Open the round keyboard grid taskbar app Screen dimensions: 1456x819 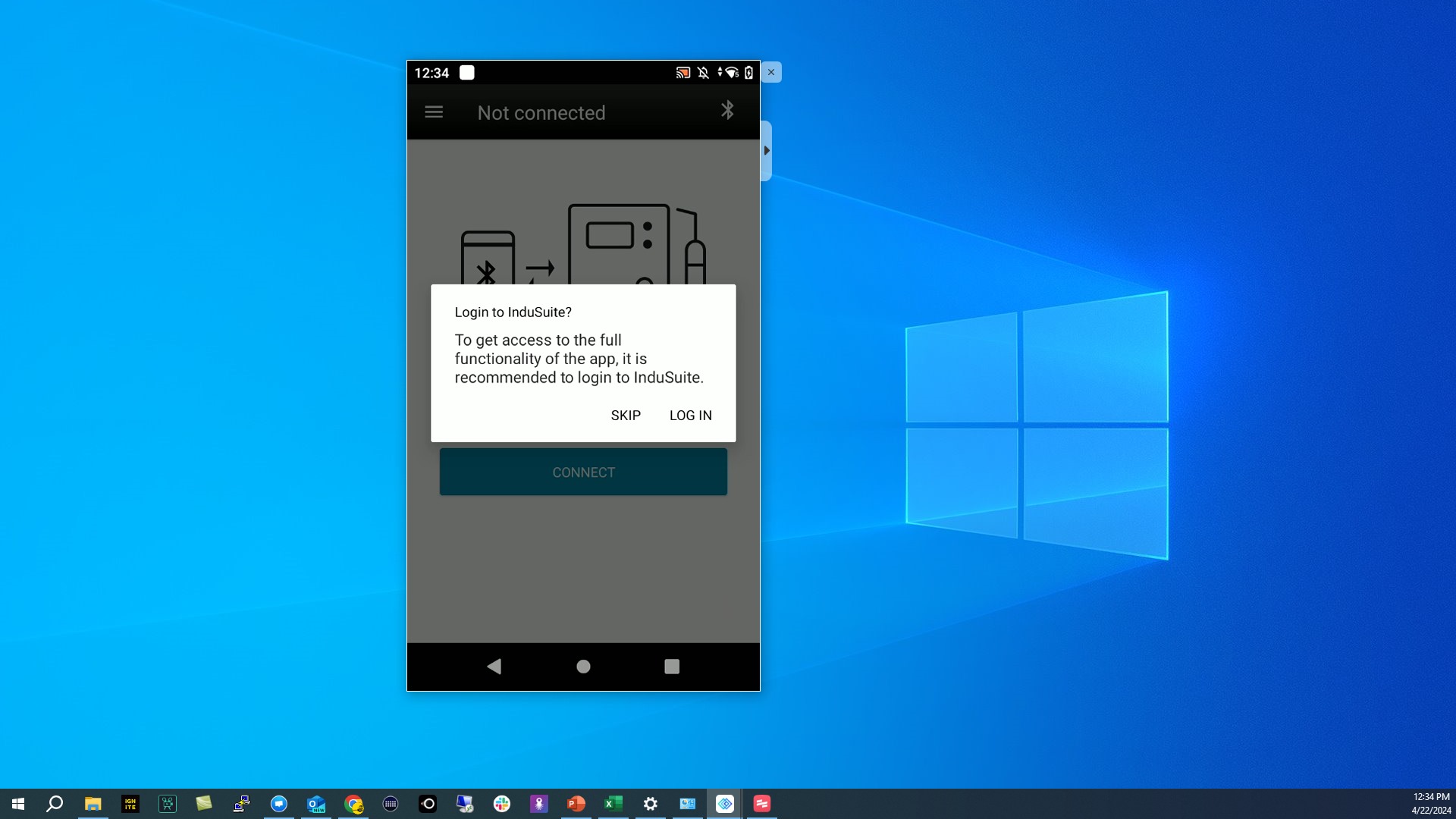pyautogui.click(x=391, y=804)
